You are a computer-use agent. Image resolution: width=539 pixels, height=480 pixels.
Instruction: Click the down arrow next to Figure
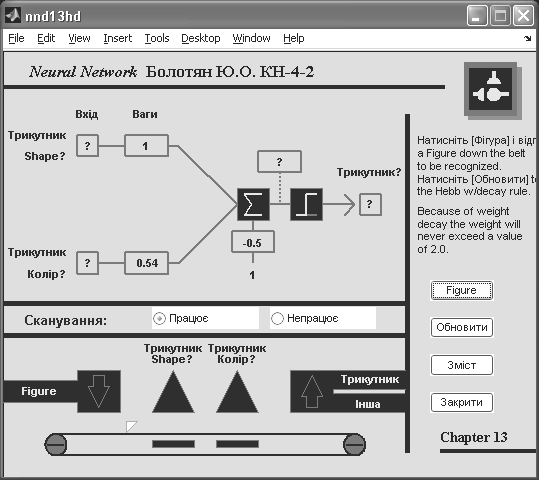(x=99, y=392)
